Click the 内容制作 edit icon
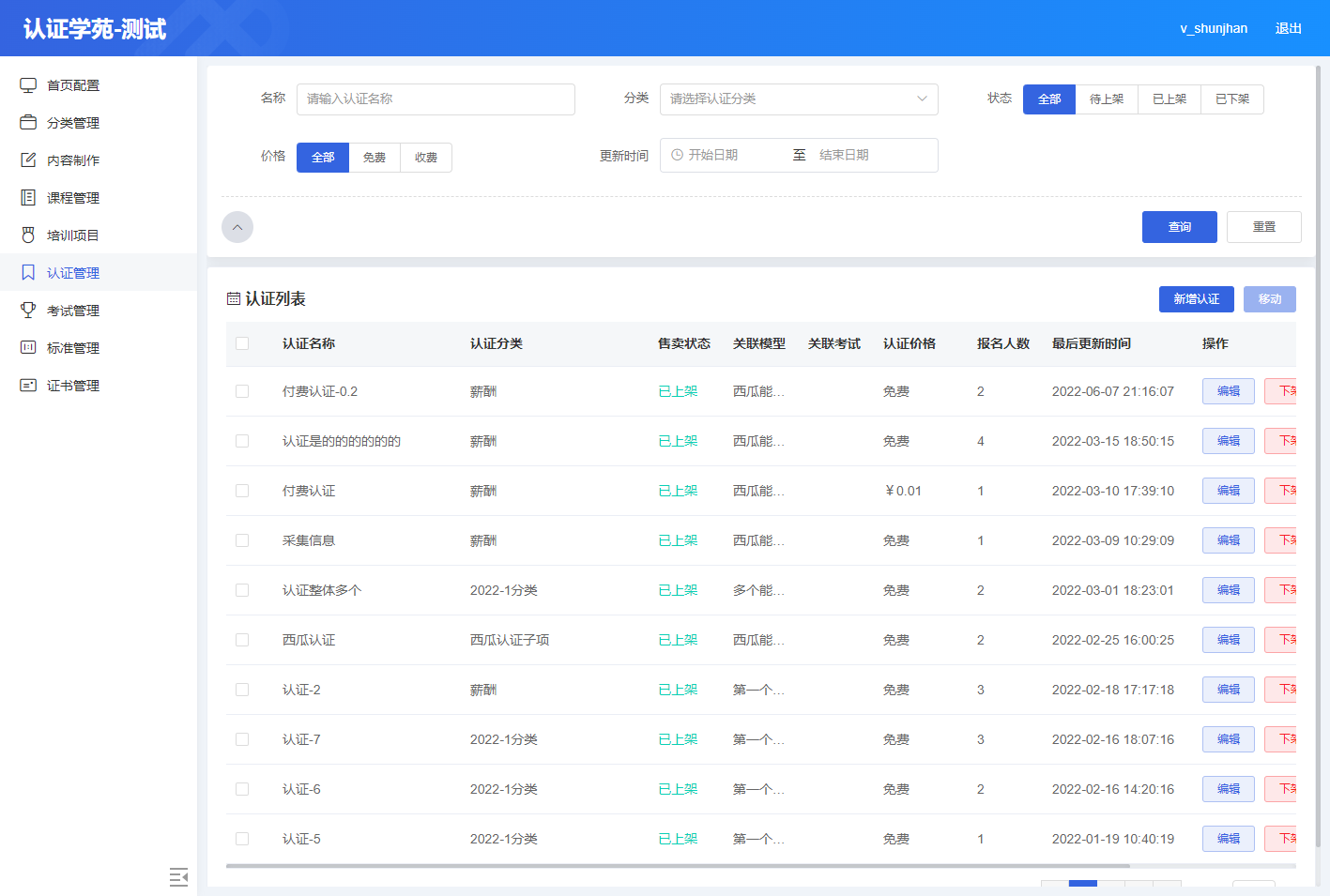1330x896 pixels. (x=28, y=160)
